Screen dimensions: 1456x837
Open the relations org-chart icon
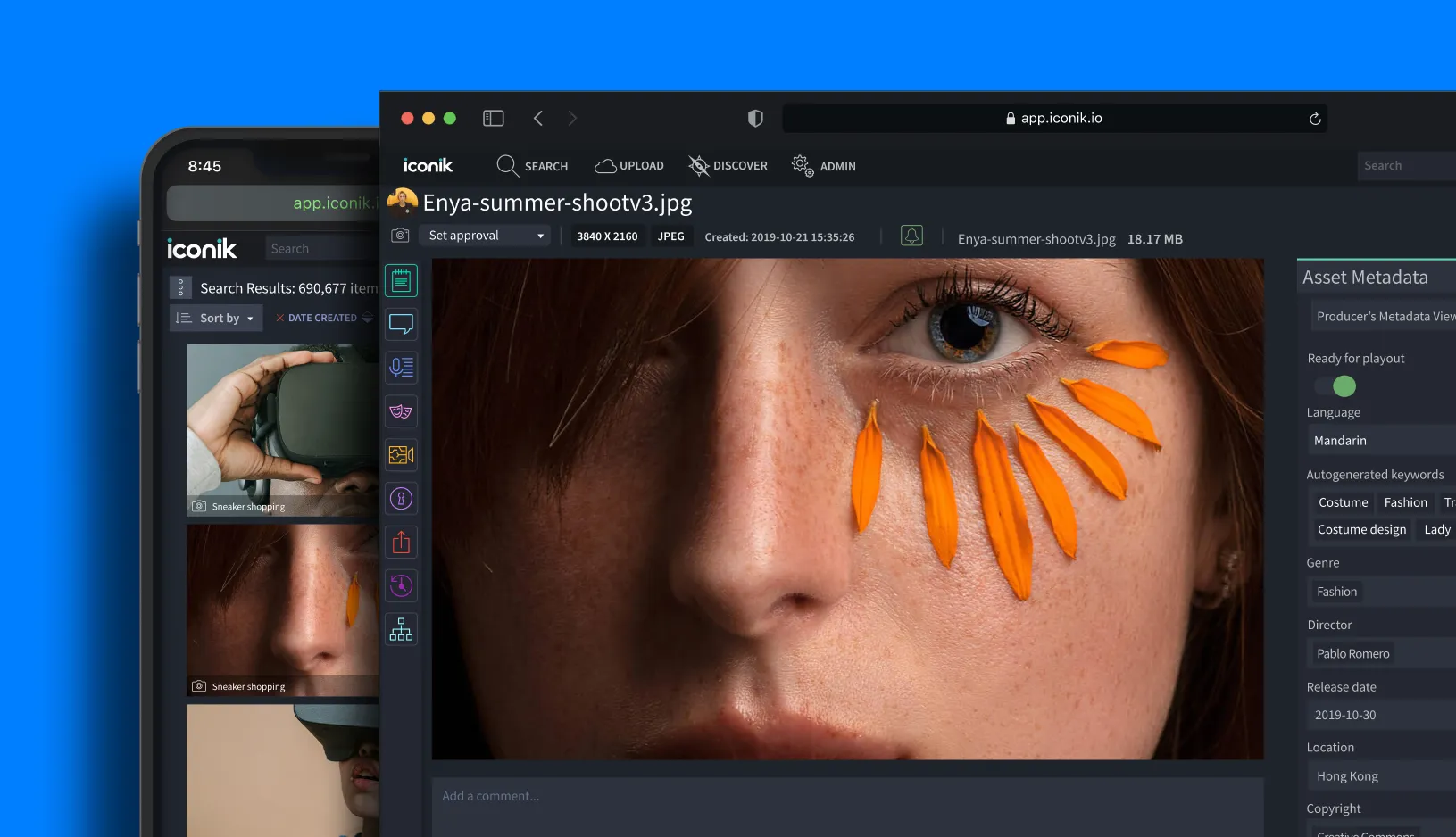402,629
